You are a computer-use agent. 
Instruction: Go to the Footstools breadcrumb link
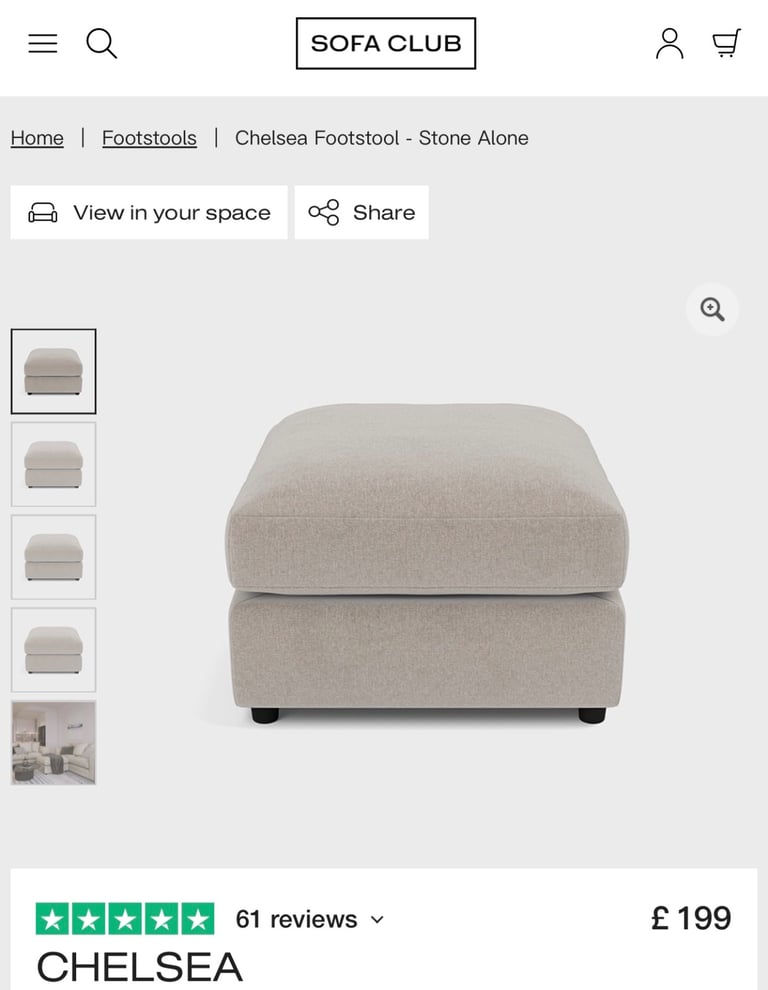(149, 138)
